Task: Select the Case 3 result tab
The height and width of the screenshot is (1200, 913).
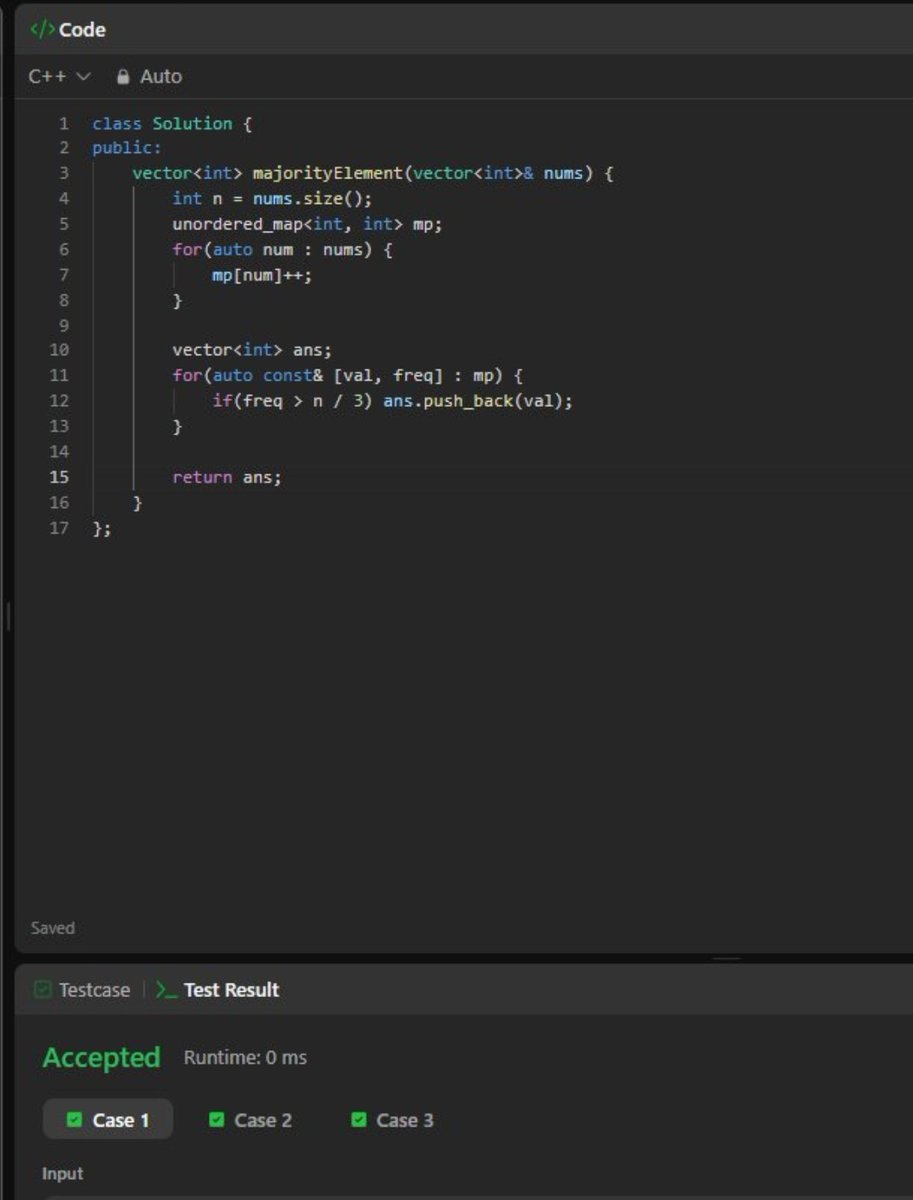Action: pyautogui.click(x=392, y=1120)
